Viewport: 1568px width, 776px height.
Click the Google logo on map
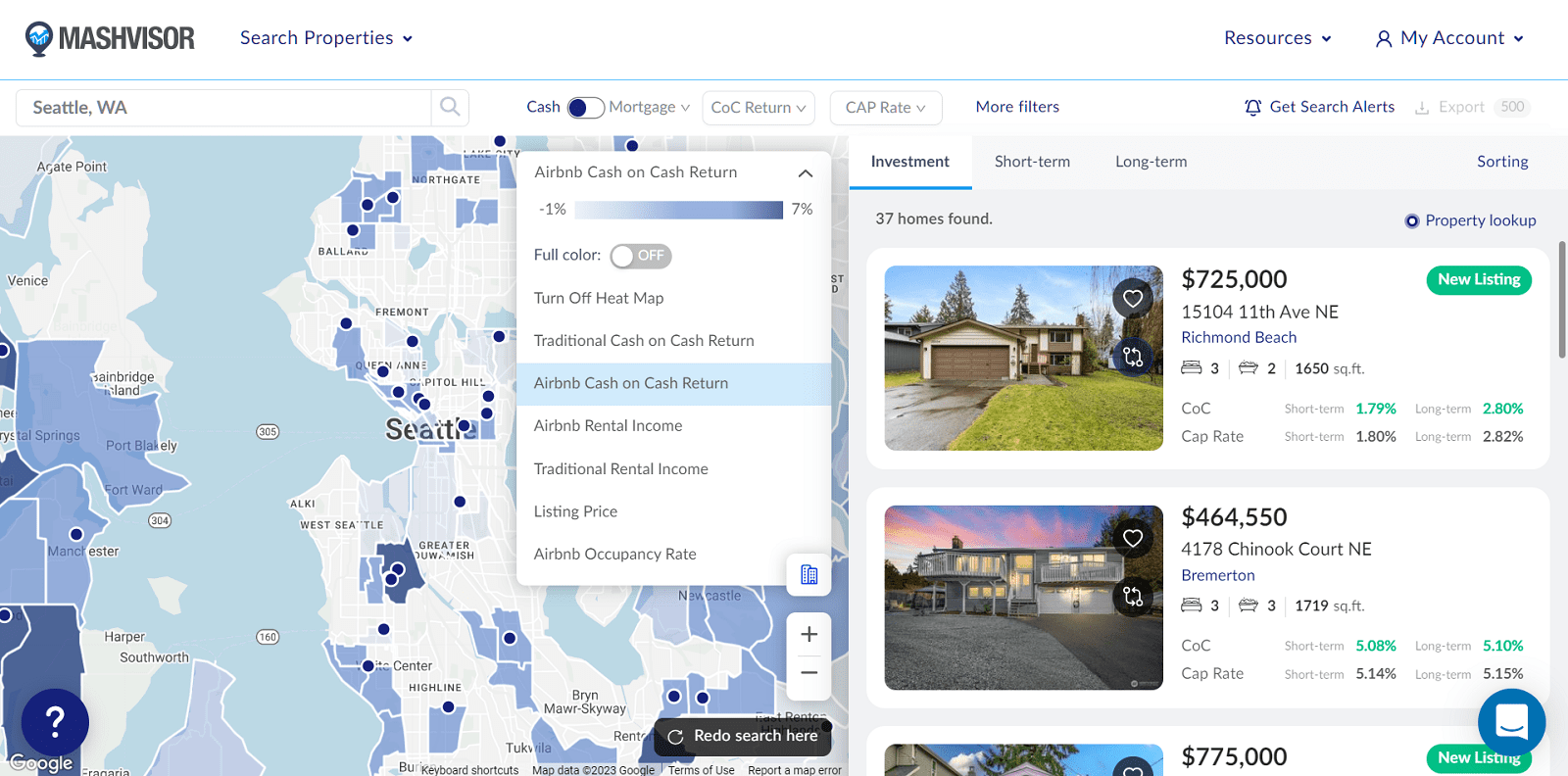(41, 763)
